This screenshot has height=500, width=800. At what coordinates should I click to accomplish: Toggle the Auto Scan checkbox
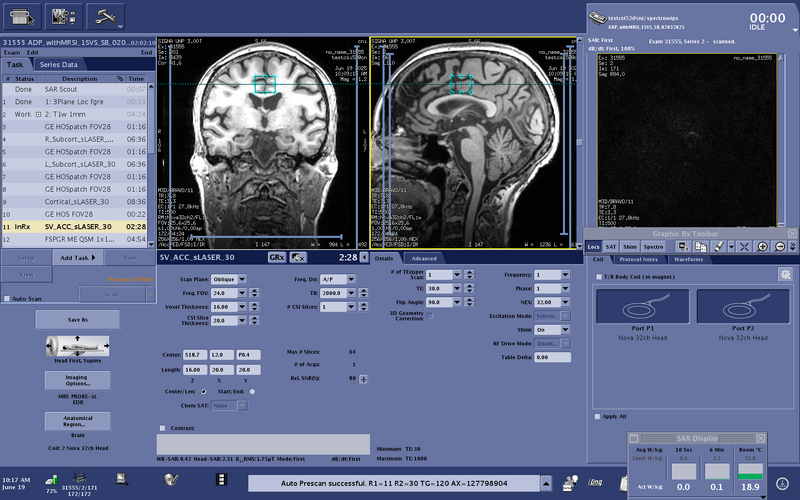7,298
